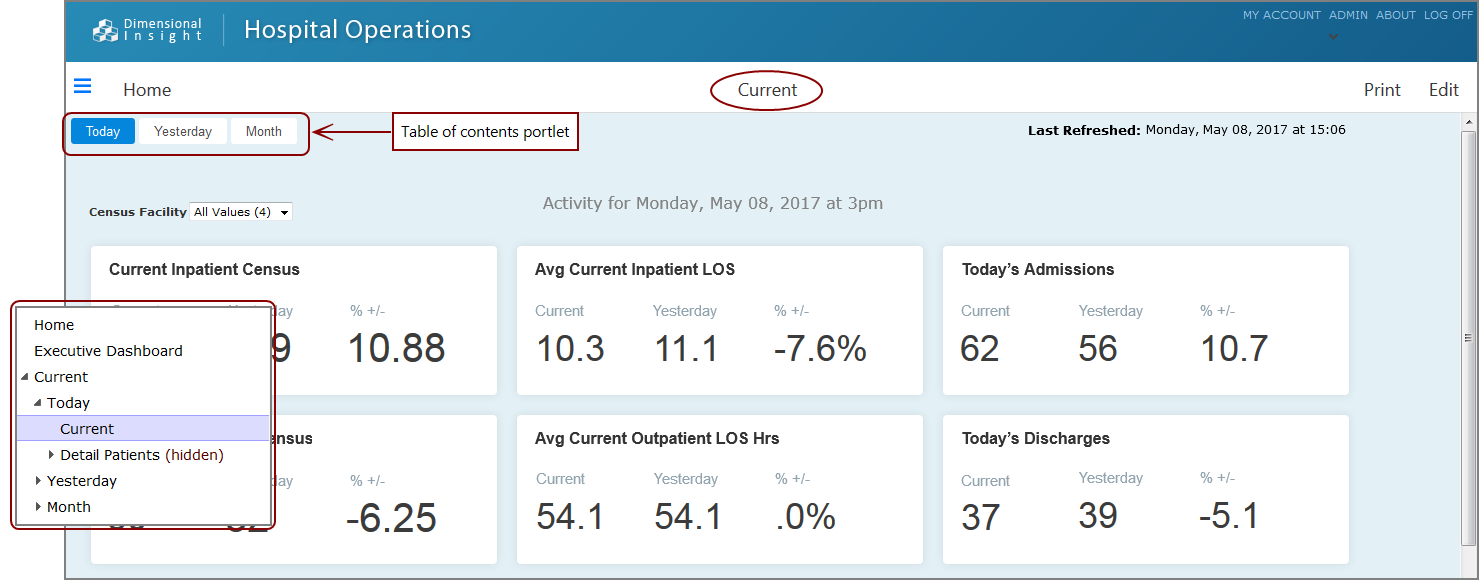Open the hamburger navigation menu
Image resolution: width=1479 pixels, height=580 pixels.
(x=83, y=87)
